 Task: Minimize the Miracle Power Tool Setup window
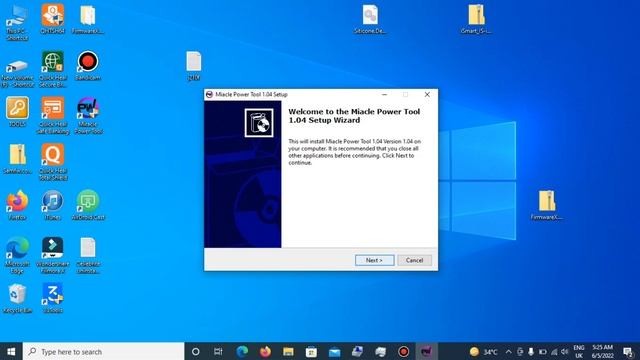pyautogui.click(x=384, y=94)
